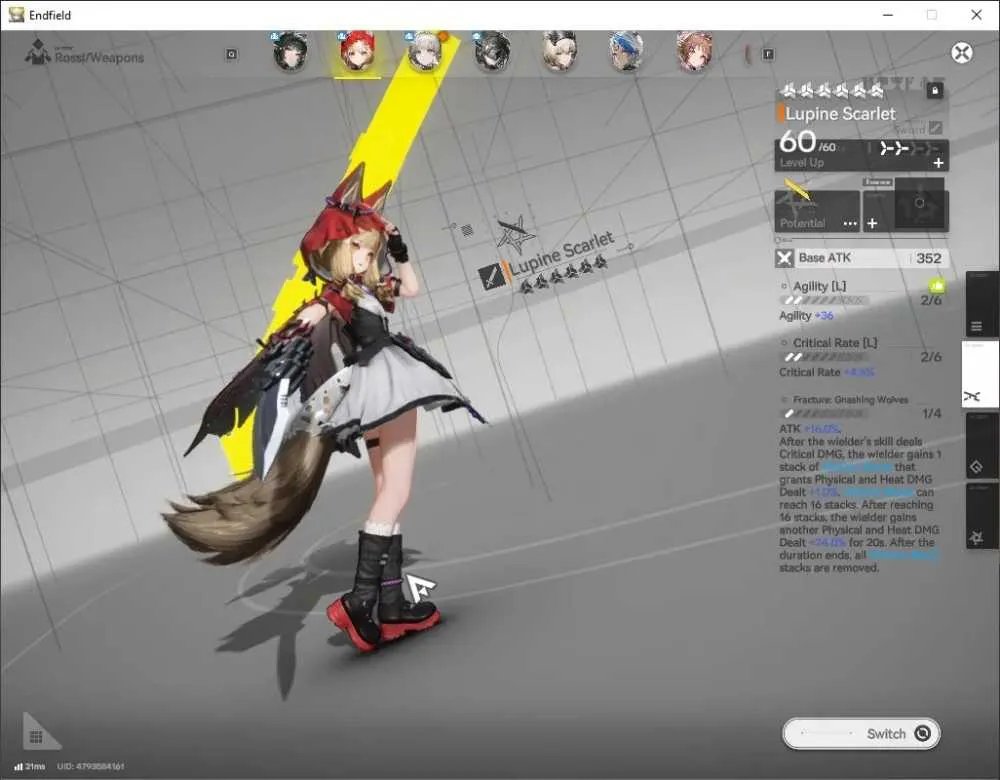The image size is (1000, 780).
Task: Click the Switch weapon button
Action: [x=861, y=733]
